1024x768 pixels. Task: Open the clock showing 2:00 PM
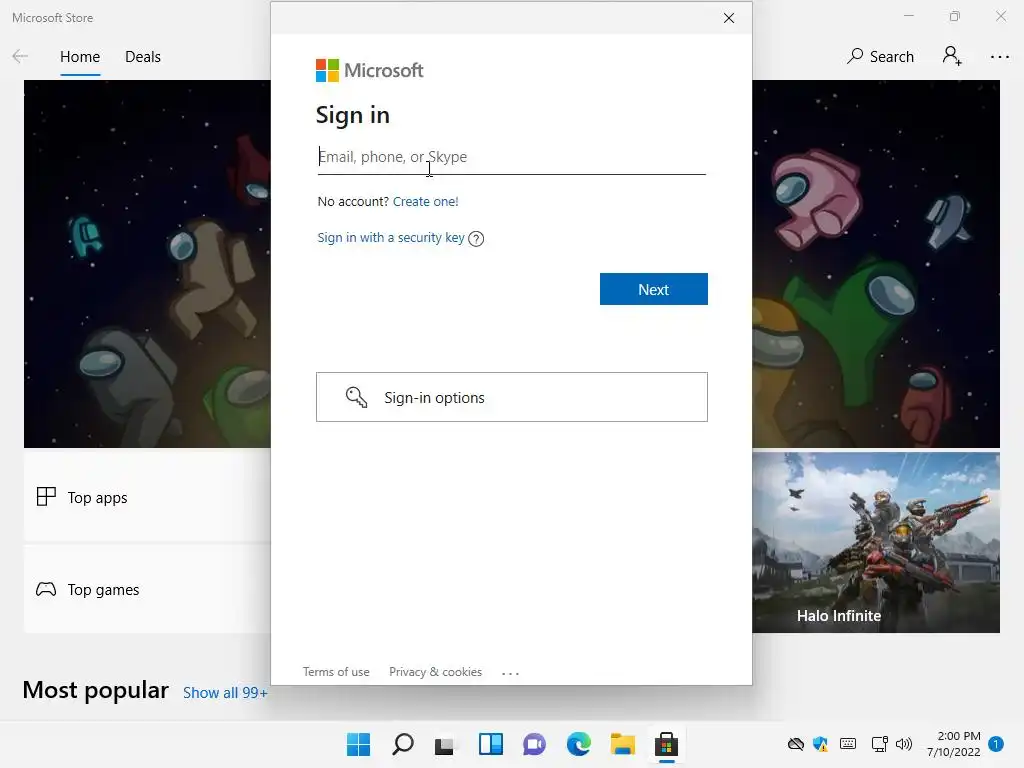pyautogui.click(x=953, y=744)
